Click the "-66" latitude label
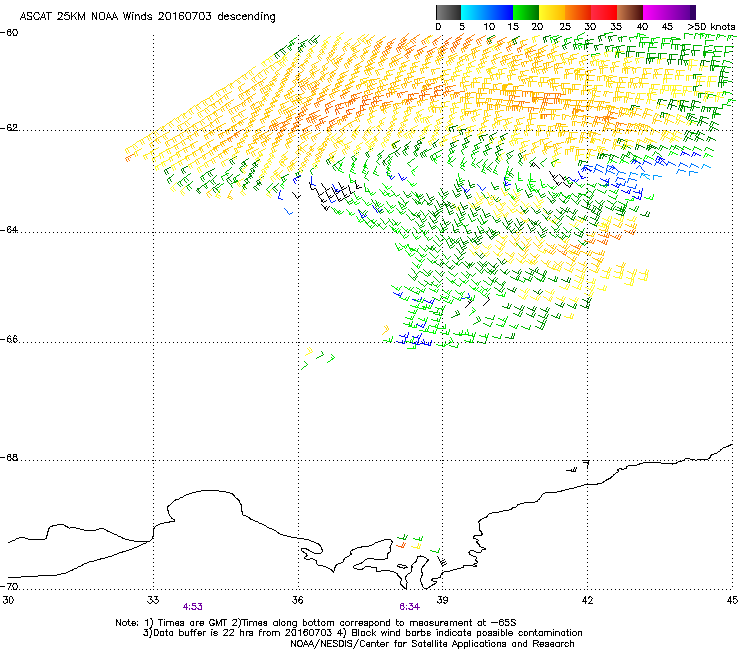The width and height of the screenshot is (740, 650). tap(10, 339)
